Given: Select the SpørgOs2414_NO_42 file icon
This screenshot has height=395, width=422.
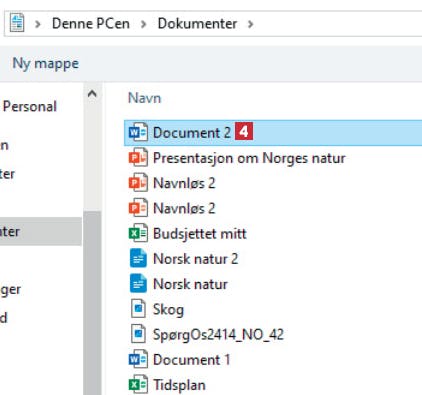Looking at the screenshot, I should pos(138,334).
